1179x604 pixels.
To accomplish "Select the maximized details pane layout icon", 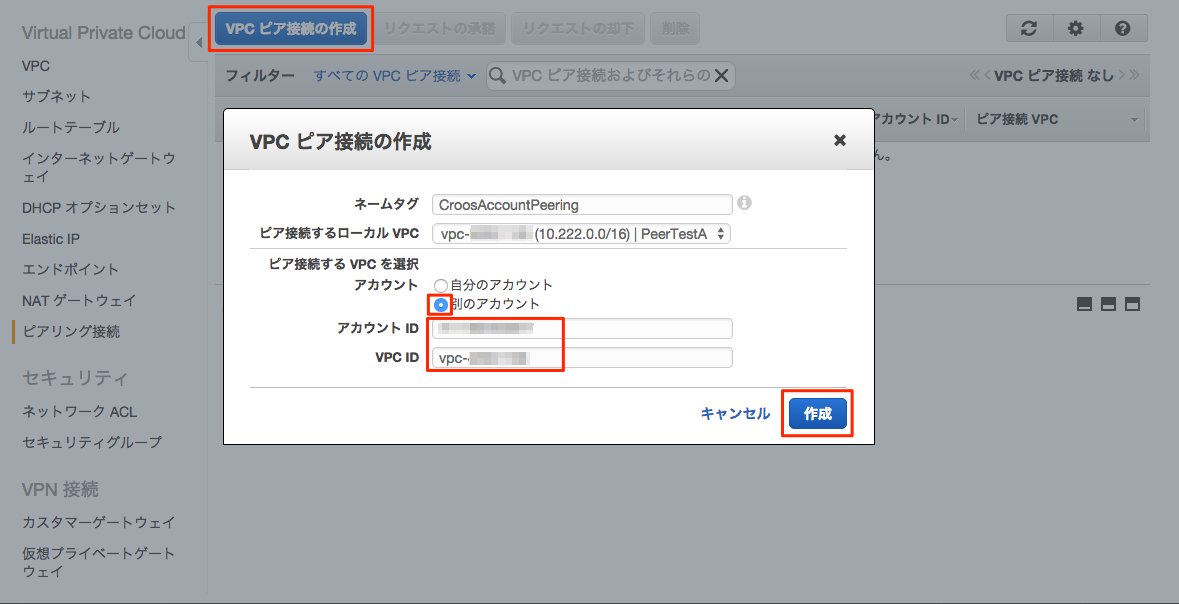I will pyautogui.click(x=1132, y=304).
